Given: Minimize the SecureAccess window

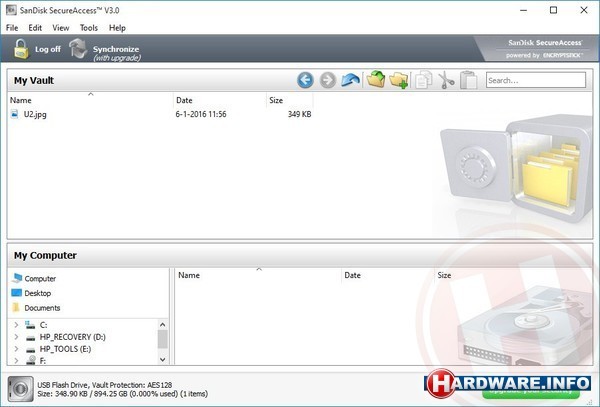Looking at the screenshot, I should click(523, 10).
